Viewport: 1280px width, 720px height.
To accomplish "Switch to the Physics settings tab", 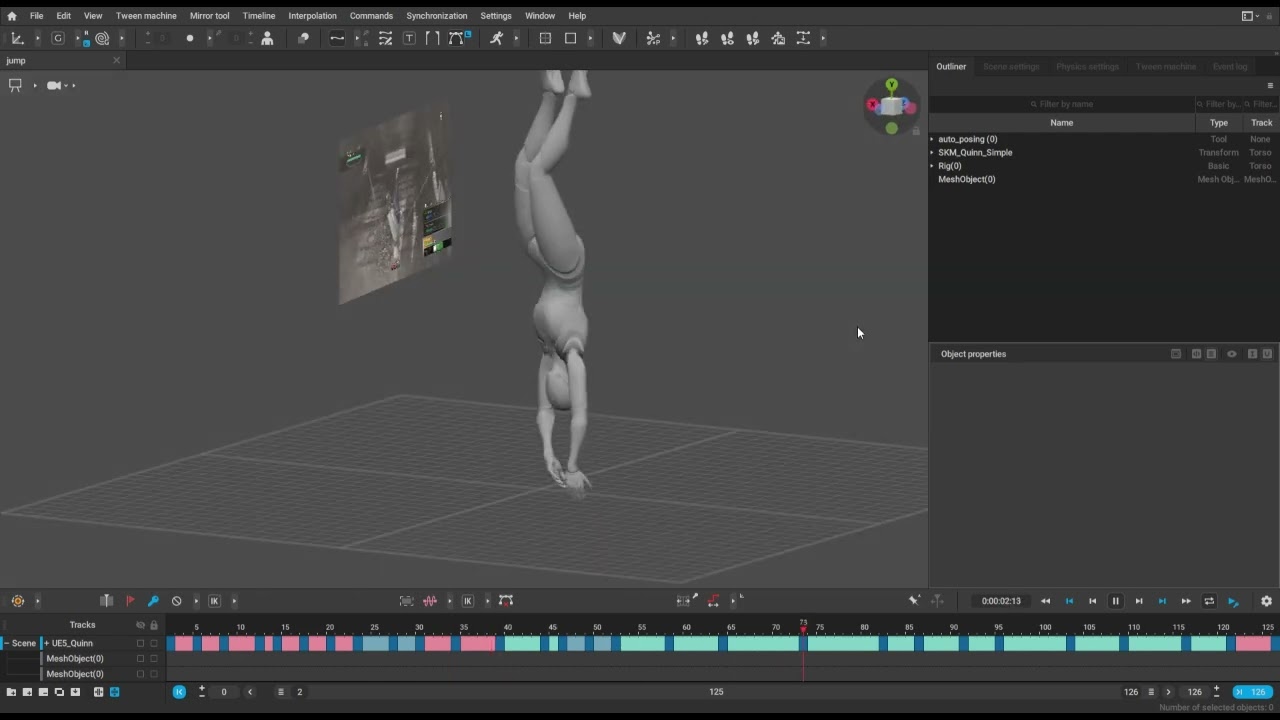I will [x=1087, y=67].
